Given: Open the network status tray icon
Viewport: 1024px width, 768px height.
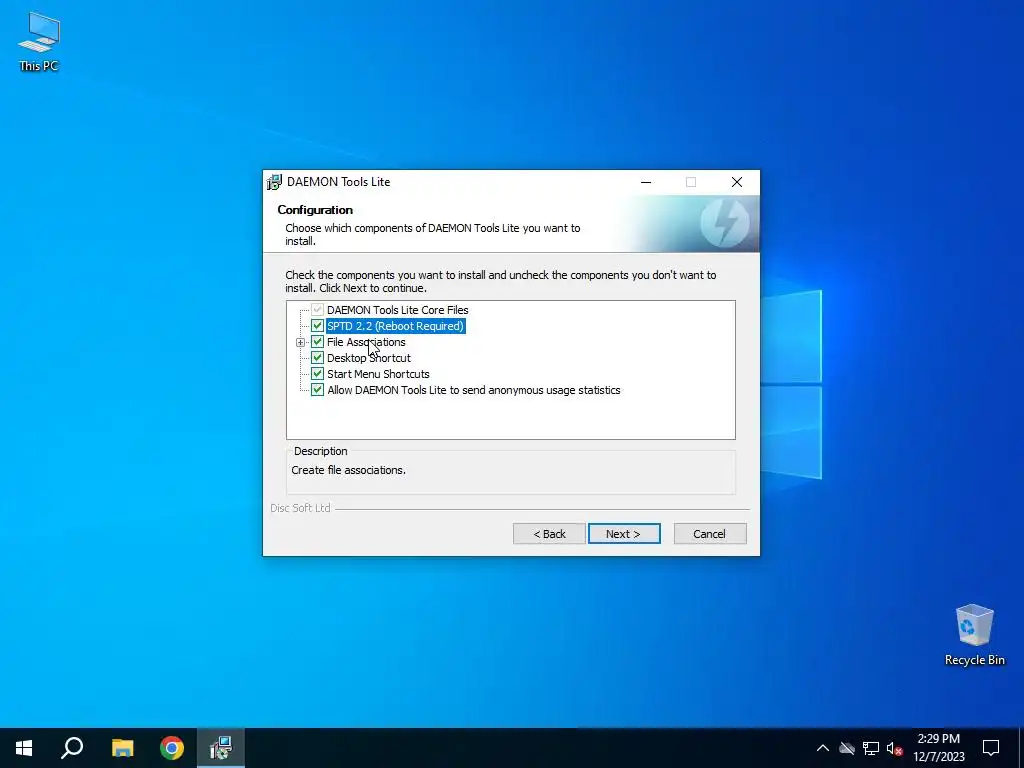Looking at the screenshot, I should 871,748.
